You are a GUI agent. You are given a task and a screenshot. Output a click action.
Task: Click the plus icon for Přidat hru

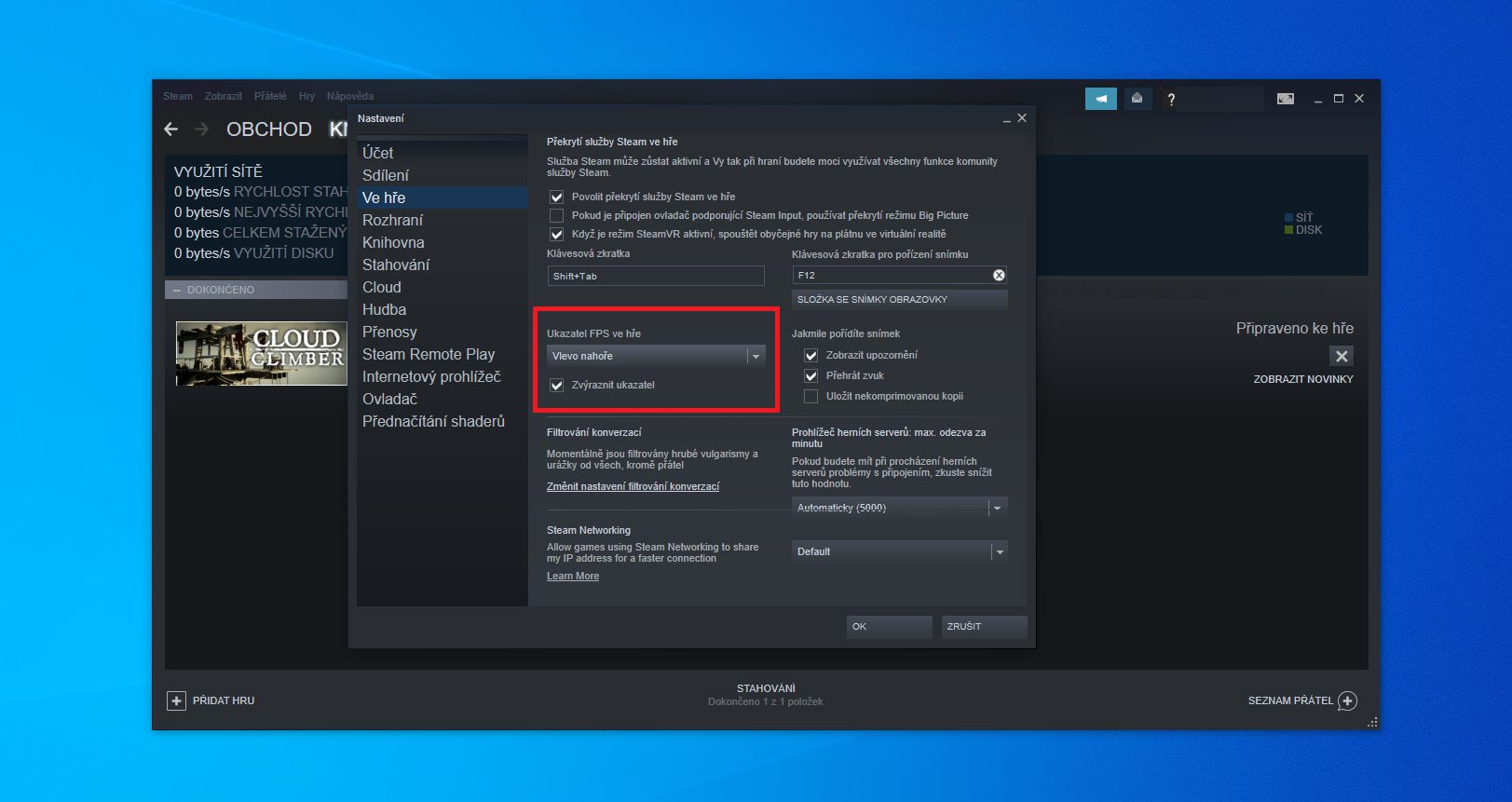pos(176,700)
